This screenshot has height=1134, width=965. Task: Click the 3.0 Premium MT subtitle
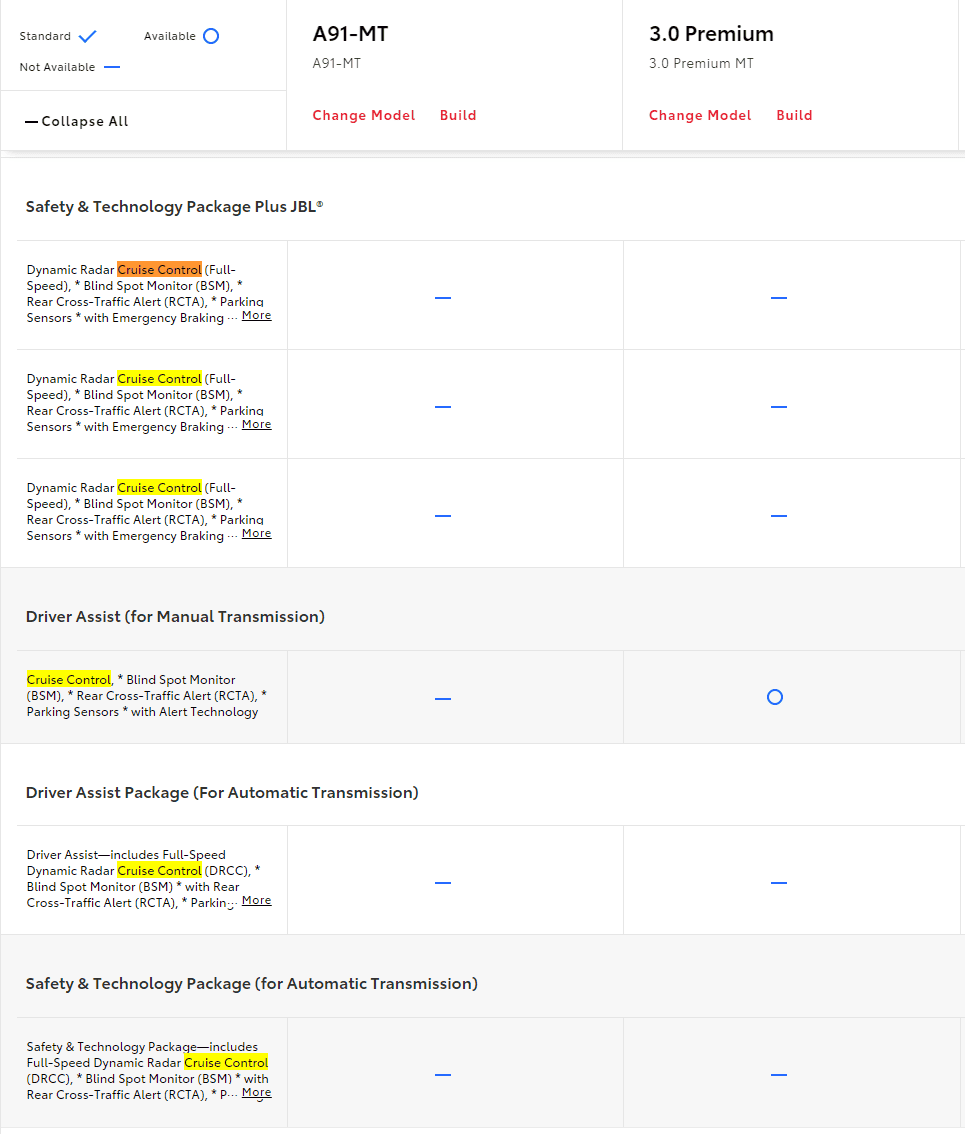coord(701,64)
